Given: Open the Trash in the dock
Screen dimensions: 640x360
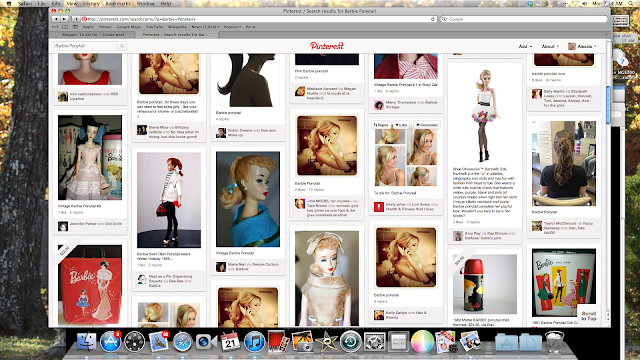Looking at the screenshot, I should 554,341.
